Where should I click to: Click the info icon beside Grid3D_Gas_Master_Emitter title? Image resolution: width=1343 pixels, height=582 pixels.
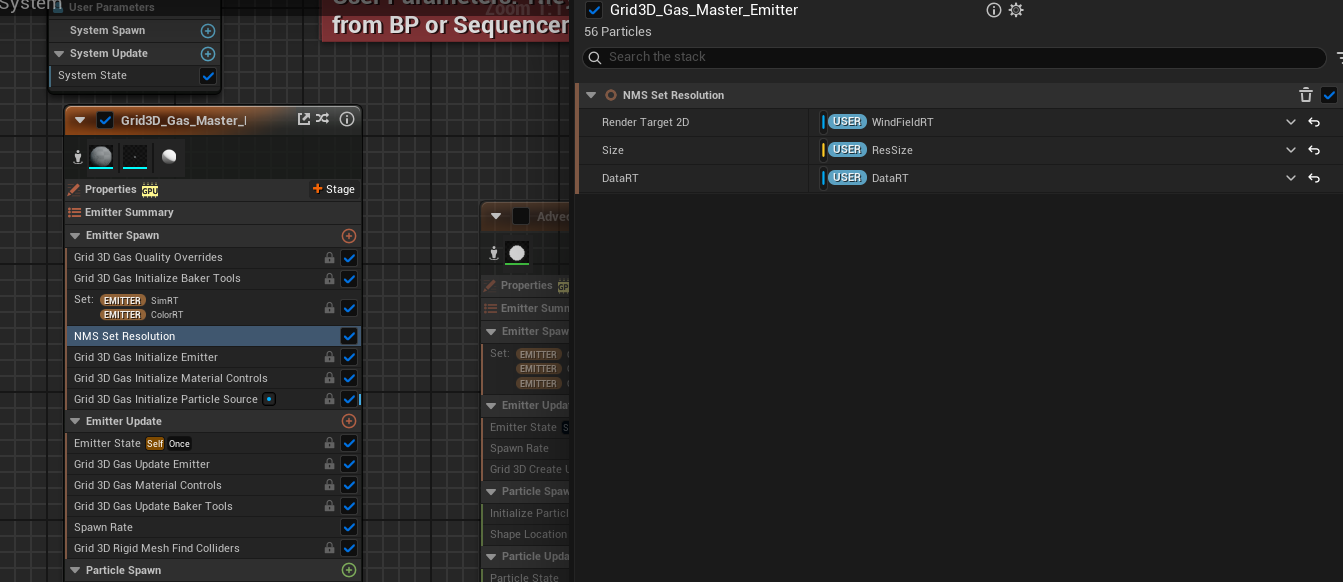[993, 10]
